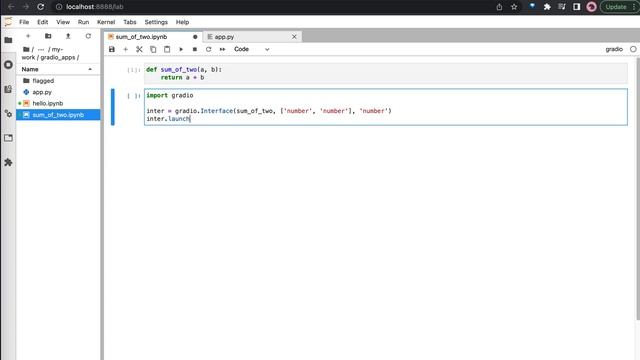This screenshot has width=640, height=360.
Task: Select hello.ipynb in the file browser
Action: click(58, 103)
